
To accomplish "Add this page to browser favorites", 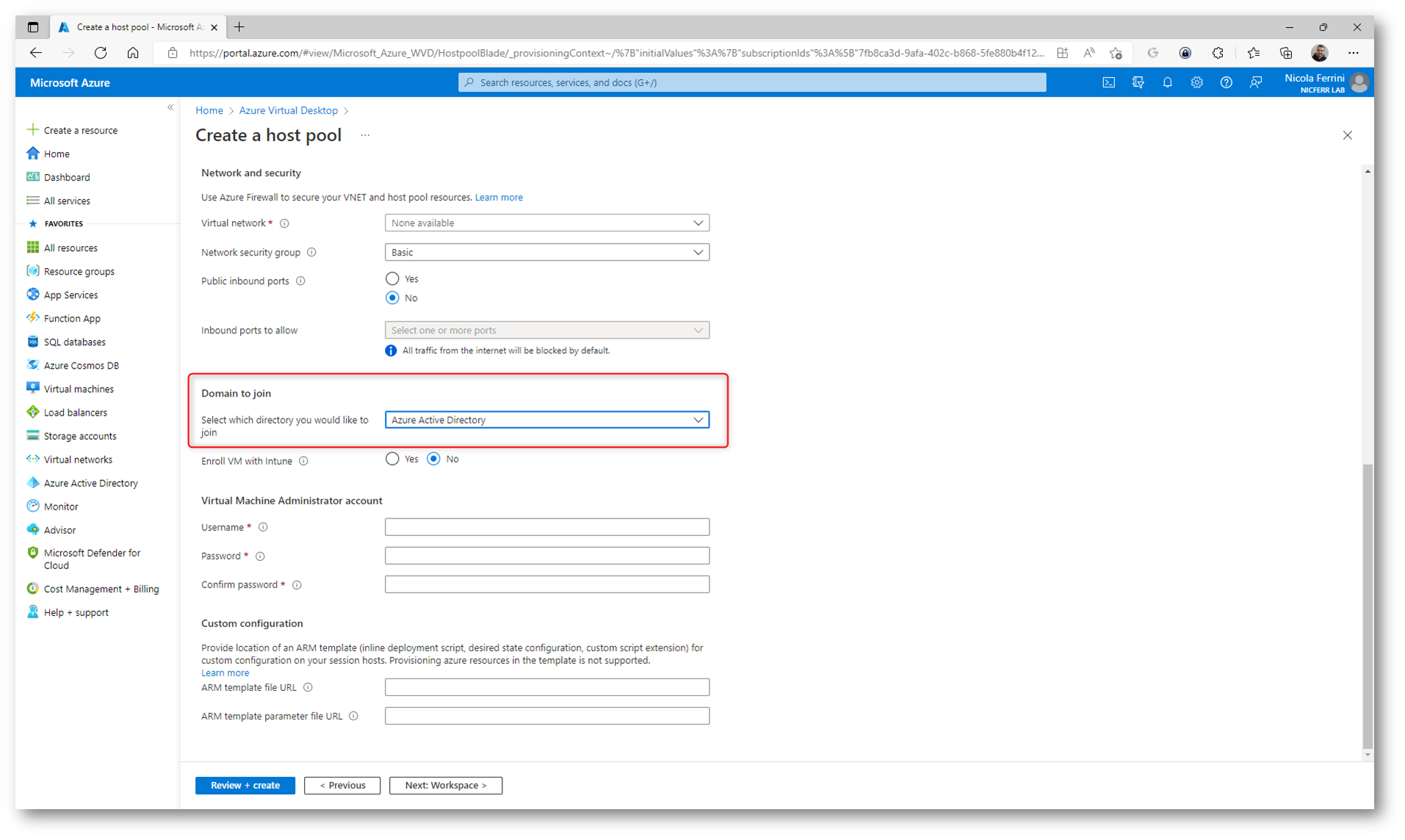I will click(1116, 53).
